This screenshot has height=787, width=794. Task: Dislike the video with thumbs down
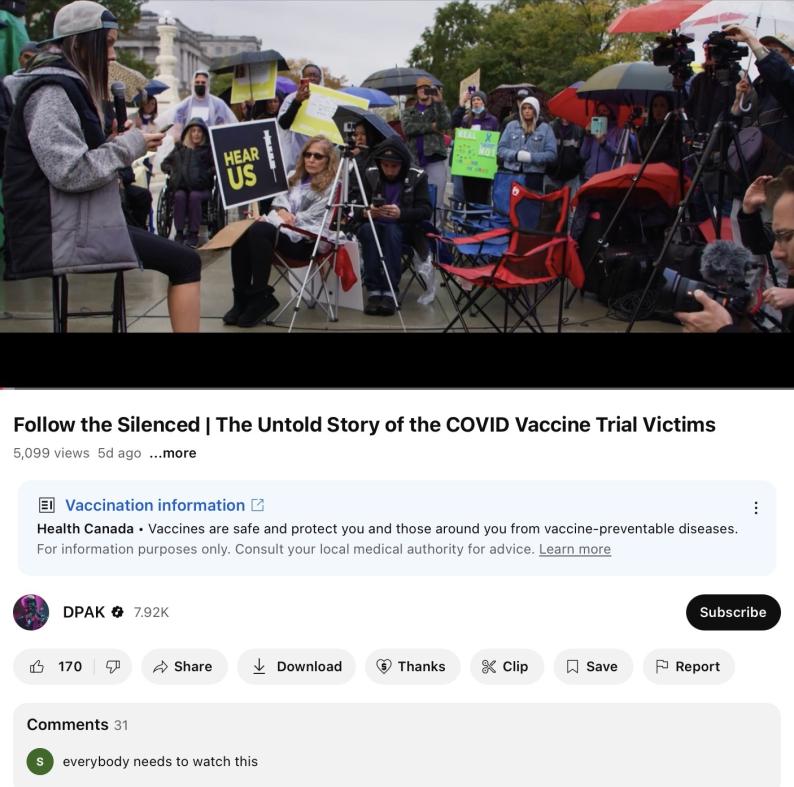pos(112,666)
